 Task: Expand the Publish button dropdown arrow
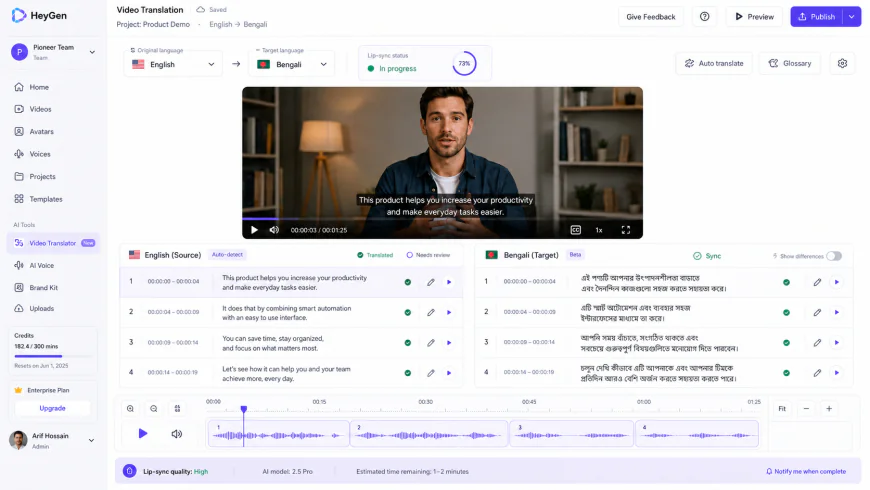tap(852, 17)
